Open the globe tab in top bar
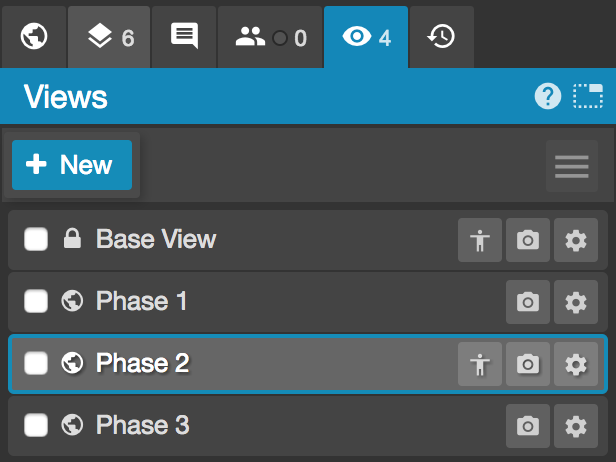 [34, 37]
